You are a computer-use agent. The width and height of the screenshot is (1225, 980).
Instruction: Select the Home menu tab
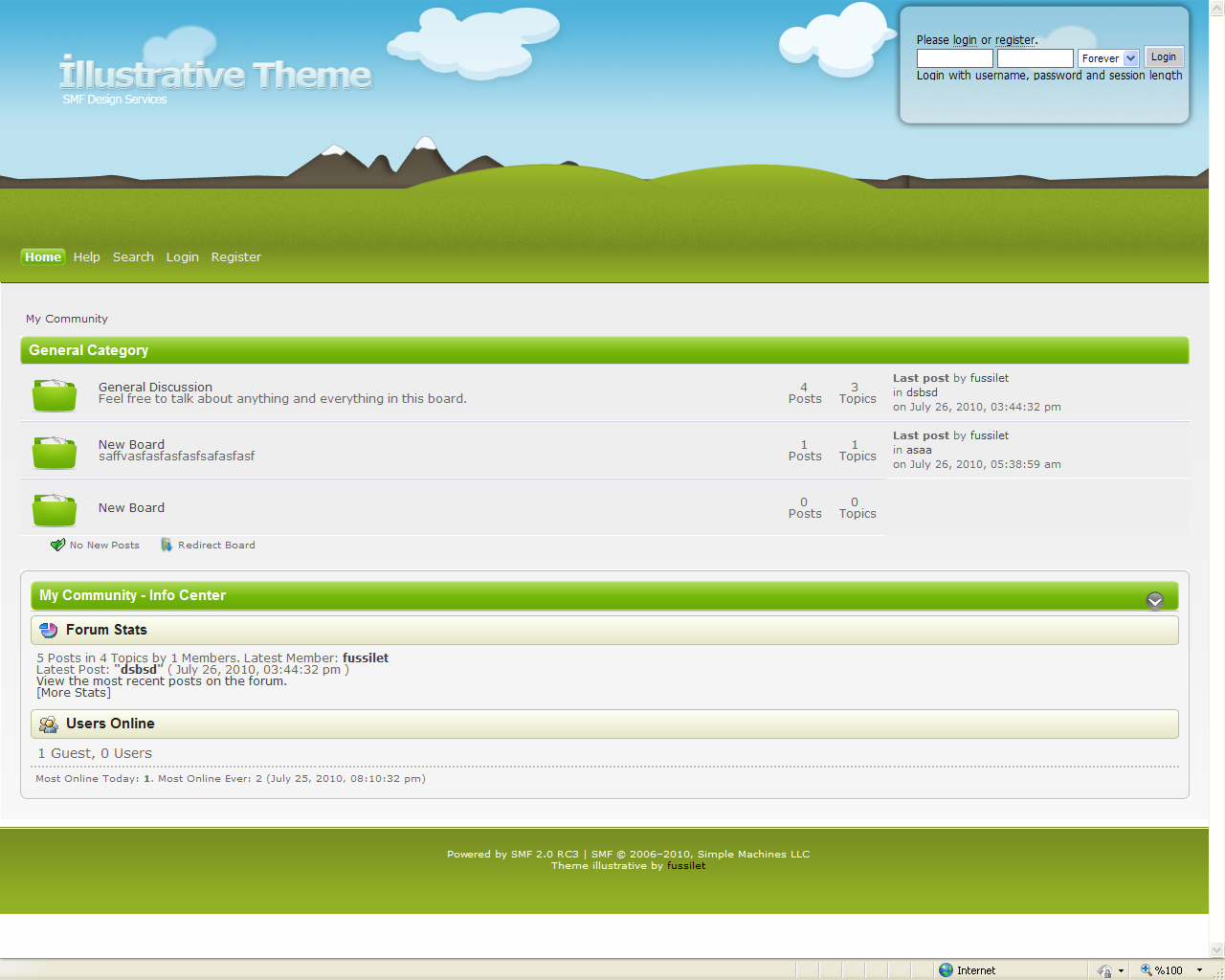pyautogui.click(x=43, y=257)
